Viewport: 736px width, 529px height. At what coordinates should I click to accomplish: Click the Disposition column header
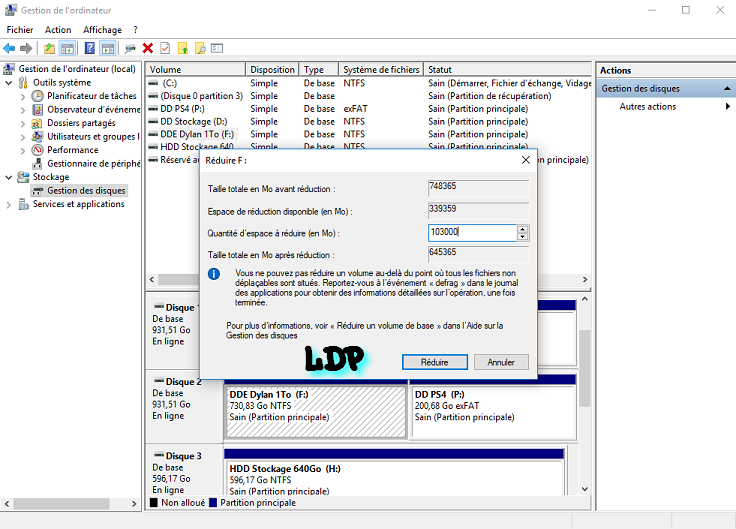pos(272,69)
